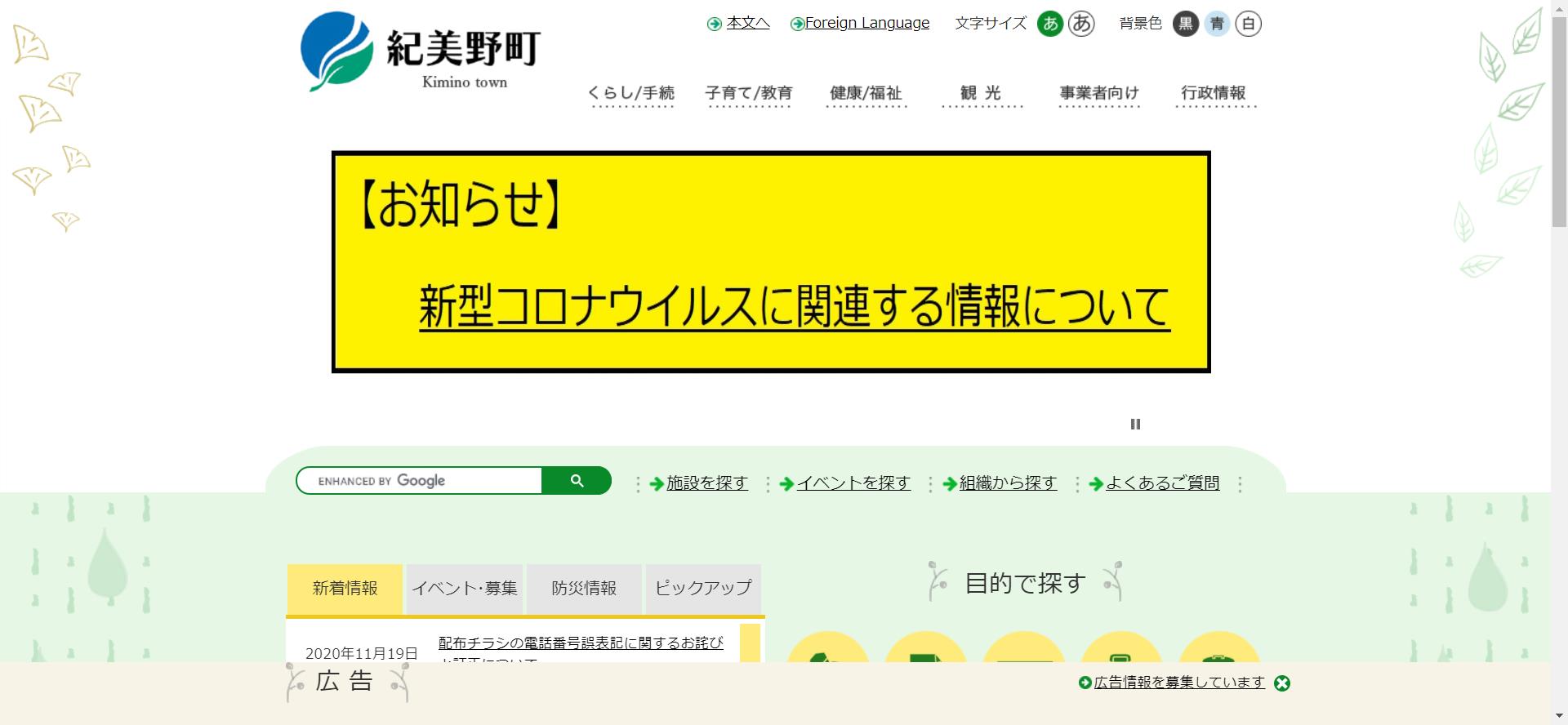Viewport: 1568px width, 725px height.
Task: Click the arrow icon beside Foreign Language
Action: [797, 24]
